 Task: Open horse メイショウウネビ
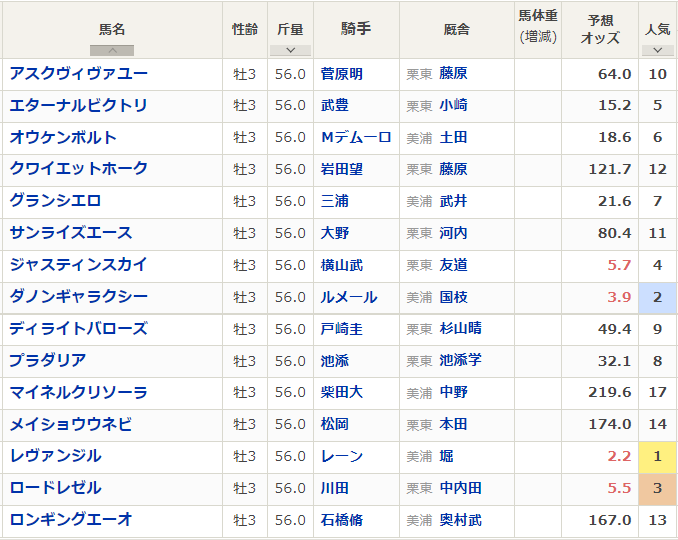71,425
